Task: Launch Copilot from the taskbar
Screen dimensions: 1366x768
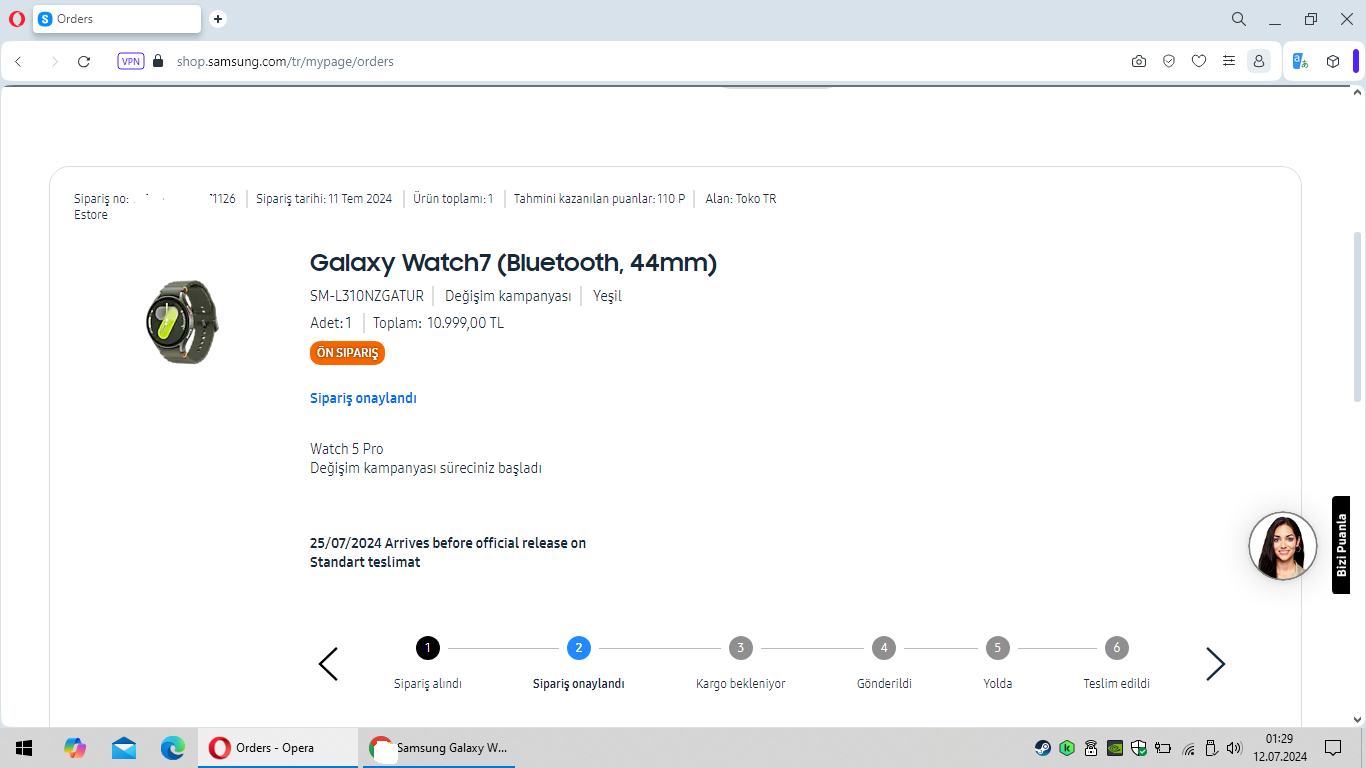Action: coord(75,748)
